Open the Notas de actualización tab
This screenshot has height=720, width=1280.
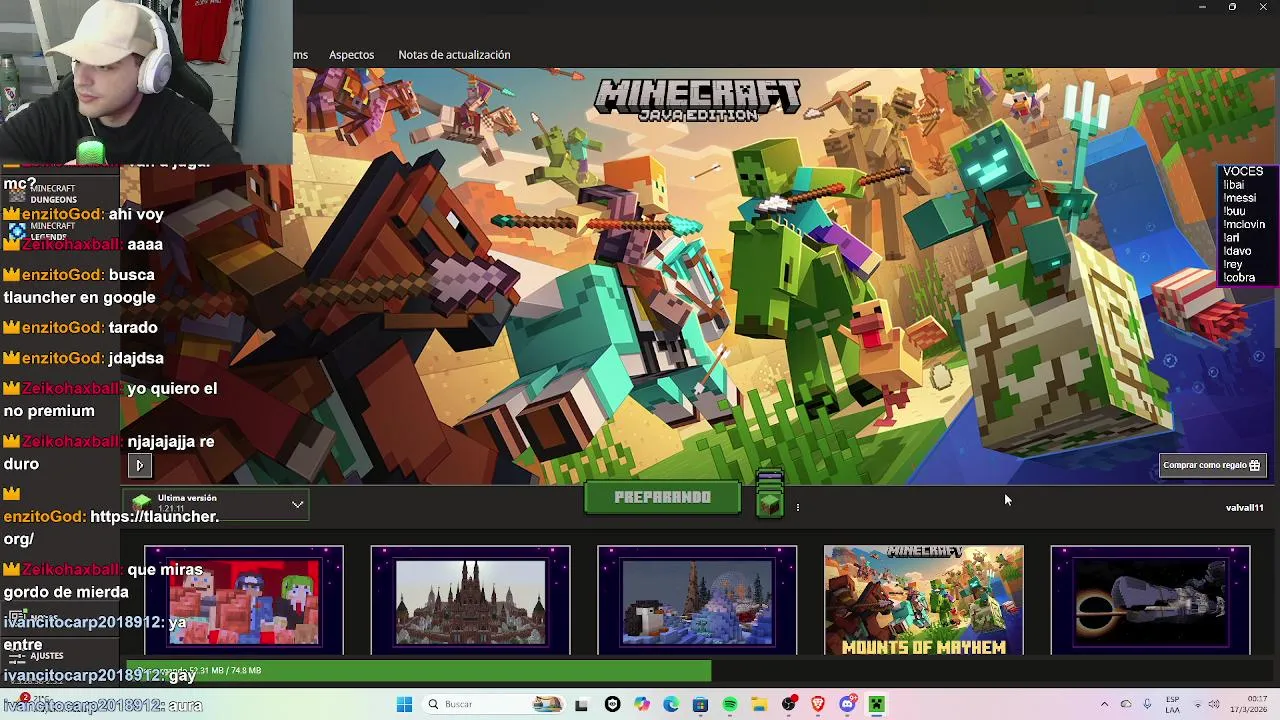(454, 55)
